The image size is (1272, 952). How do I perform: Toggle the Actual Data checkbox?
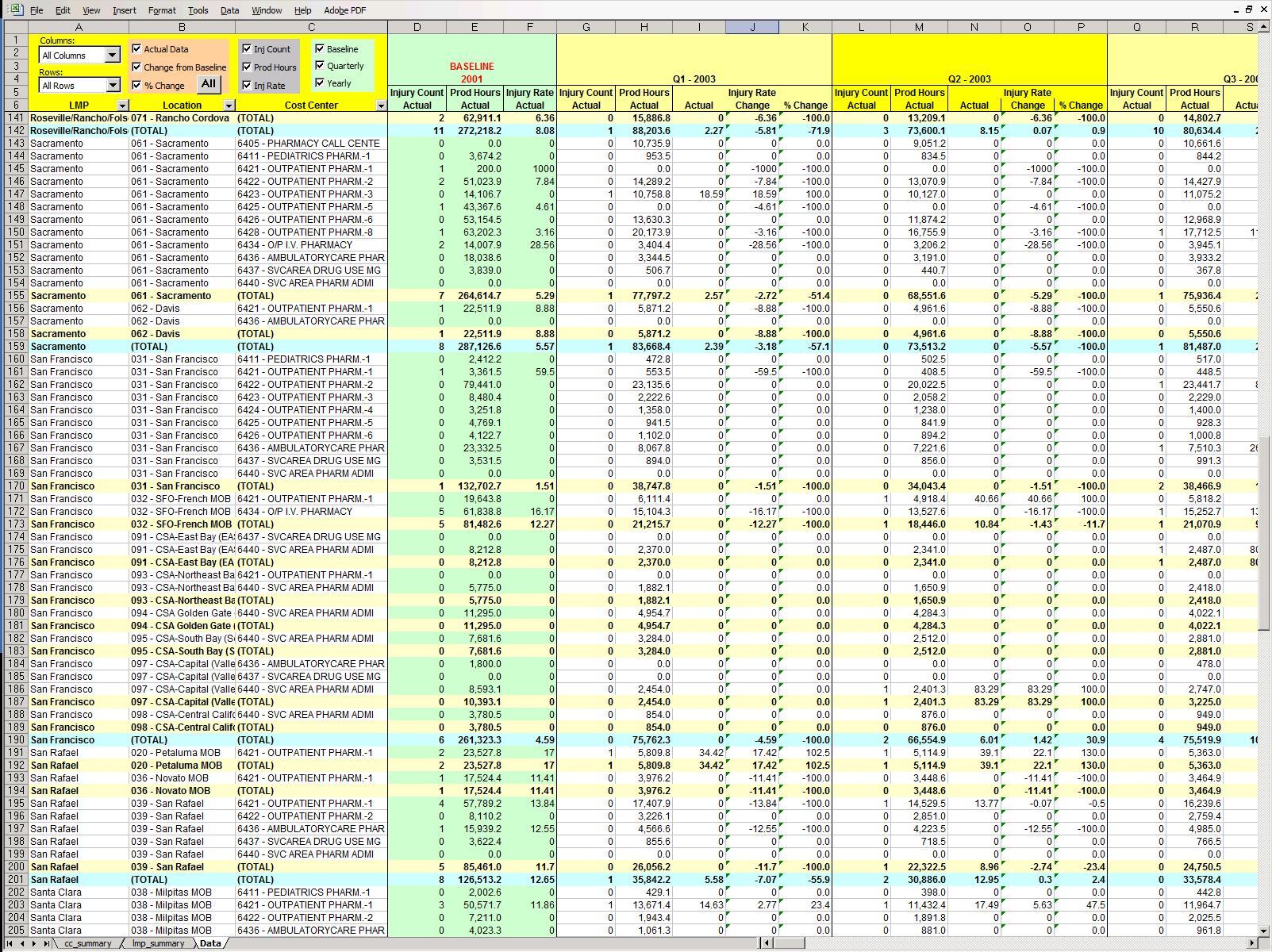136,48
